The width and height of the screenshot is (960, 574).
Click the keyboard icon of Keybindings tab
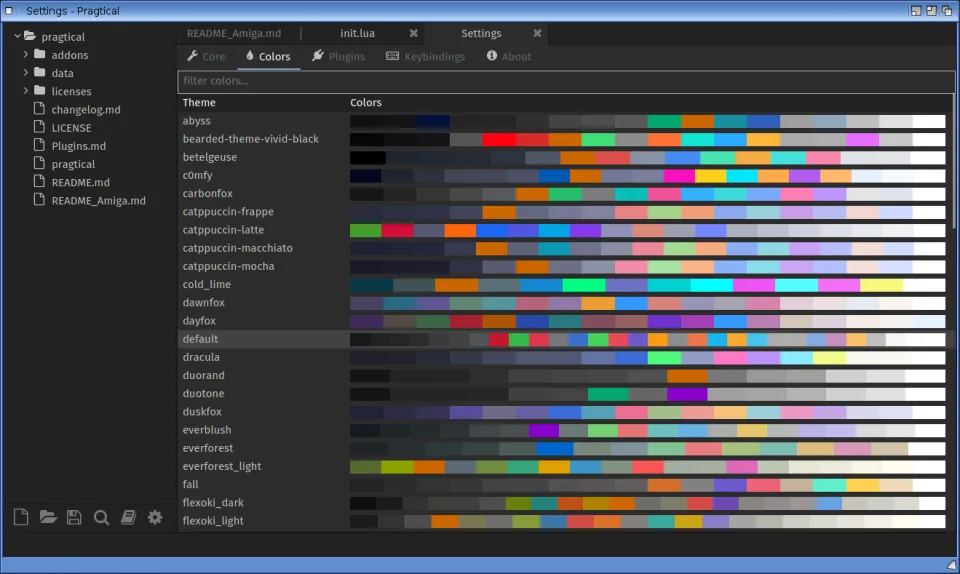pos(392,56)
